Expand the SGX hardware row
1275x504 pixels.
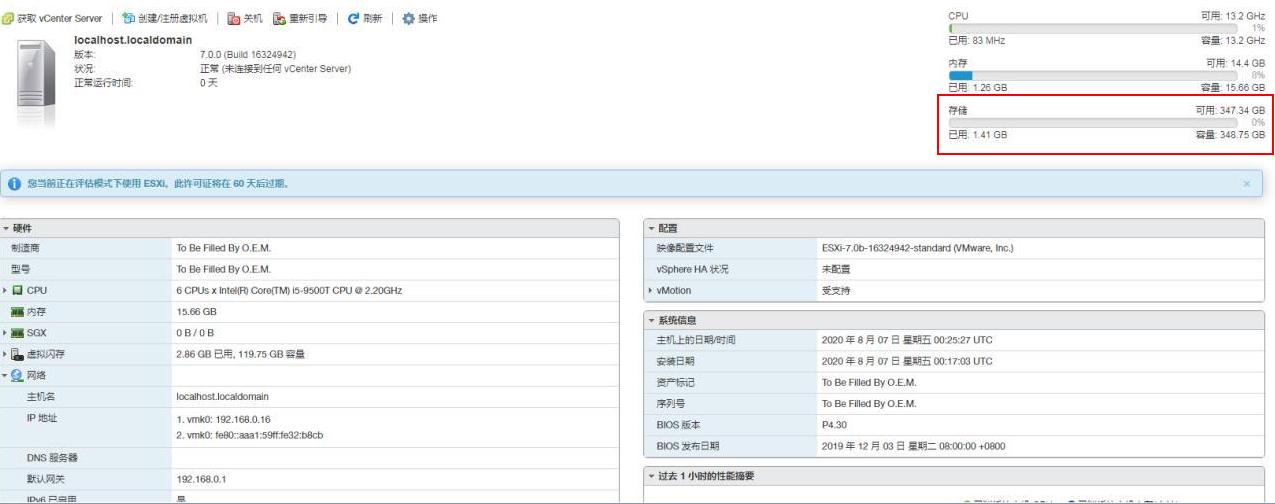pyautogui.click(x=5, y=332)
